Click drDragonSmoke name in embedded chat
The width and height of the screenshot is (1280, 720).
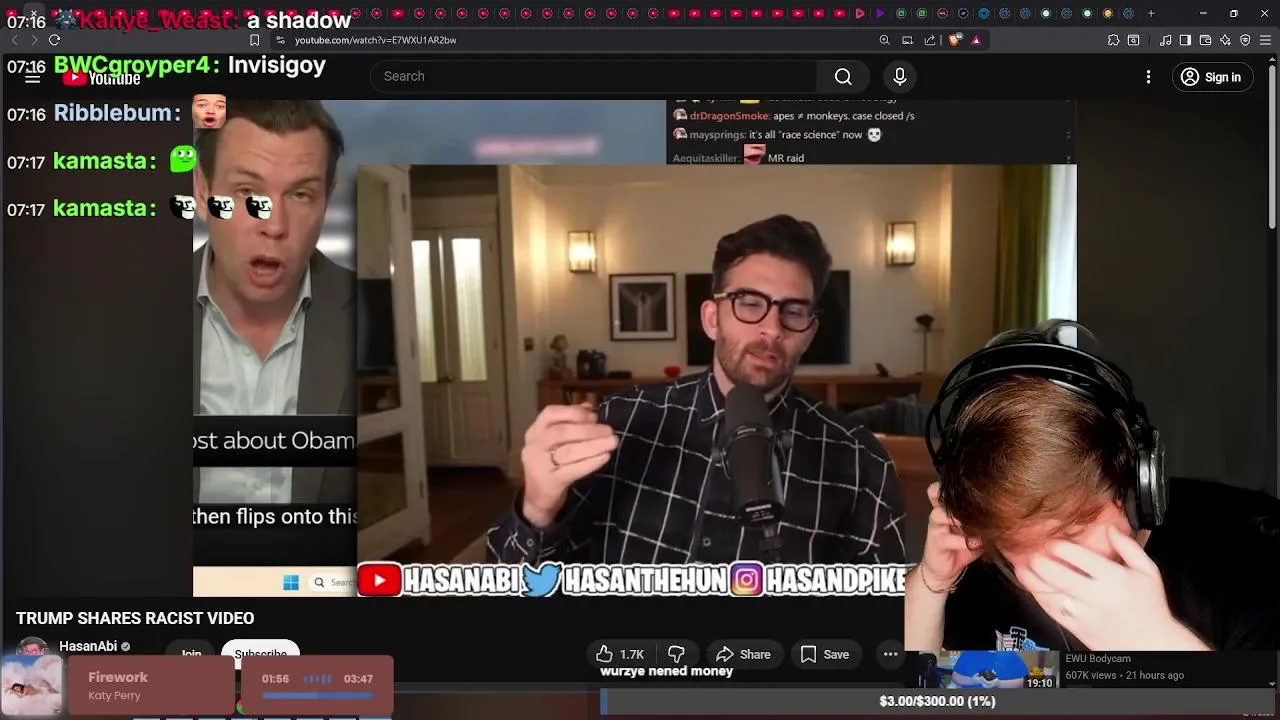pyautogui.click(x=727, y=116)
